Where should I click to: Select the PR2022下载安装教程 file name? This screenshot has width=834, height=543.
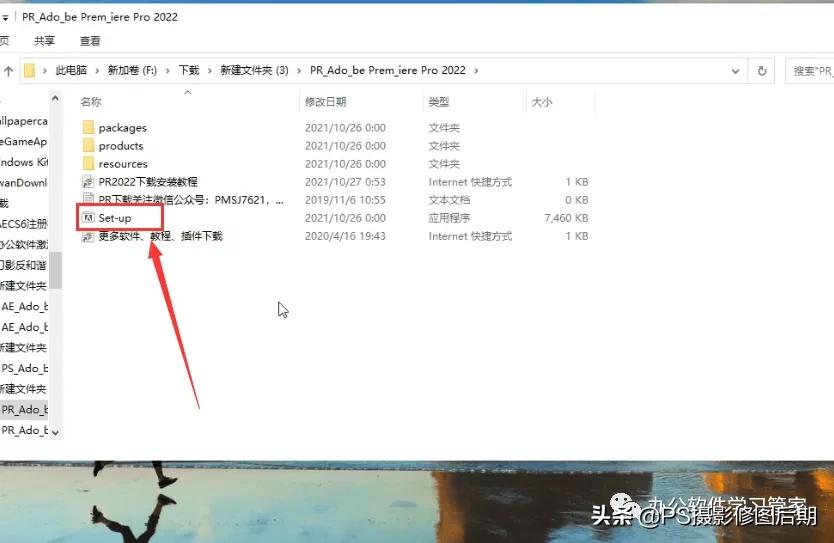[x=148, y=182]
